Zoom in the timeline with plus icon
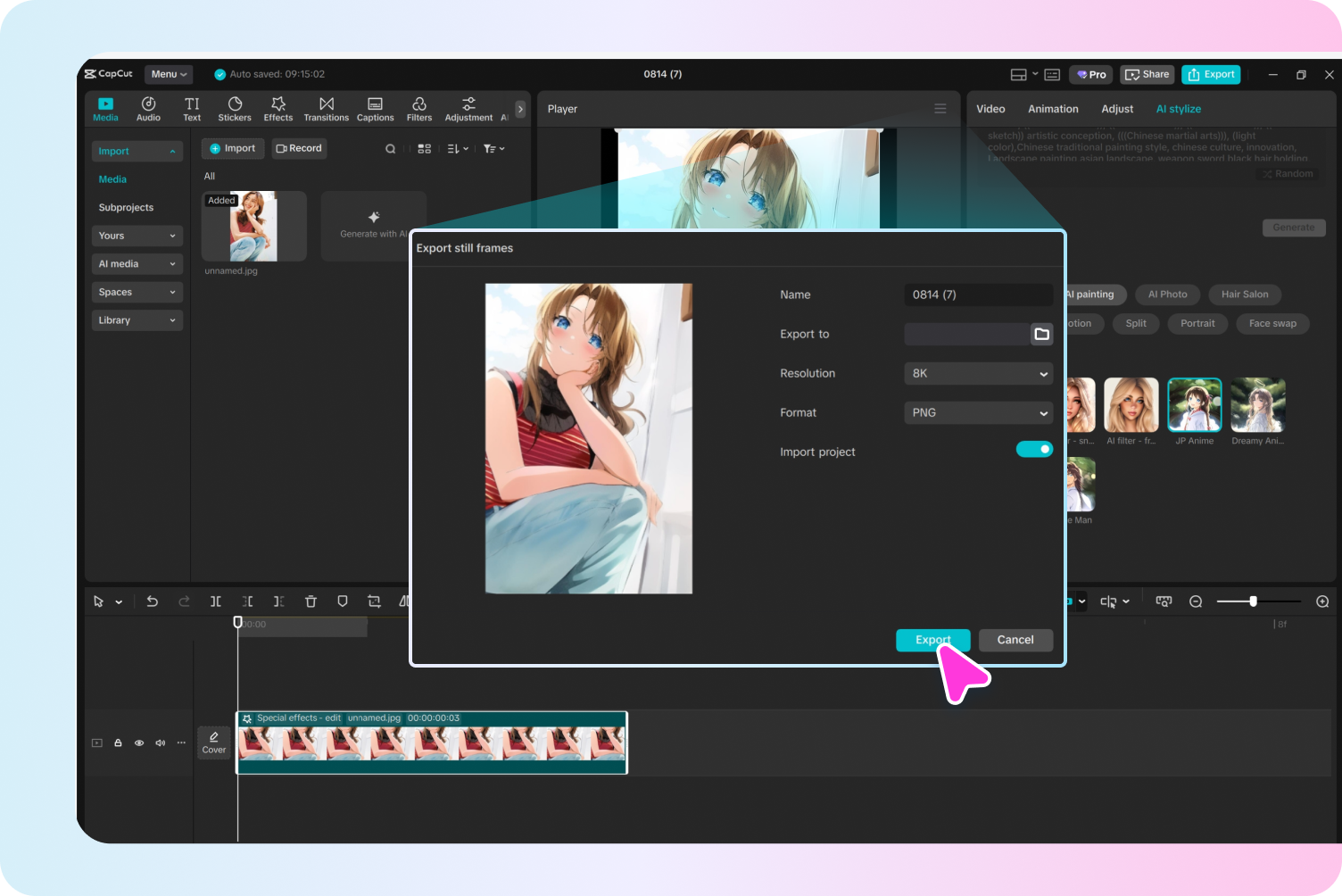1342x896 pixels. tap(1322, 601)
